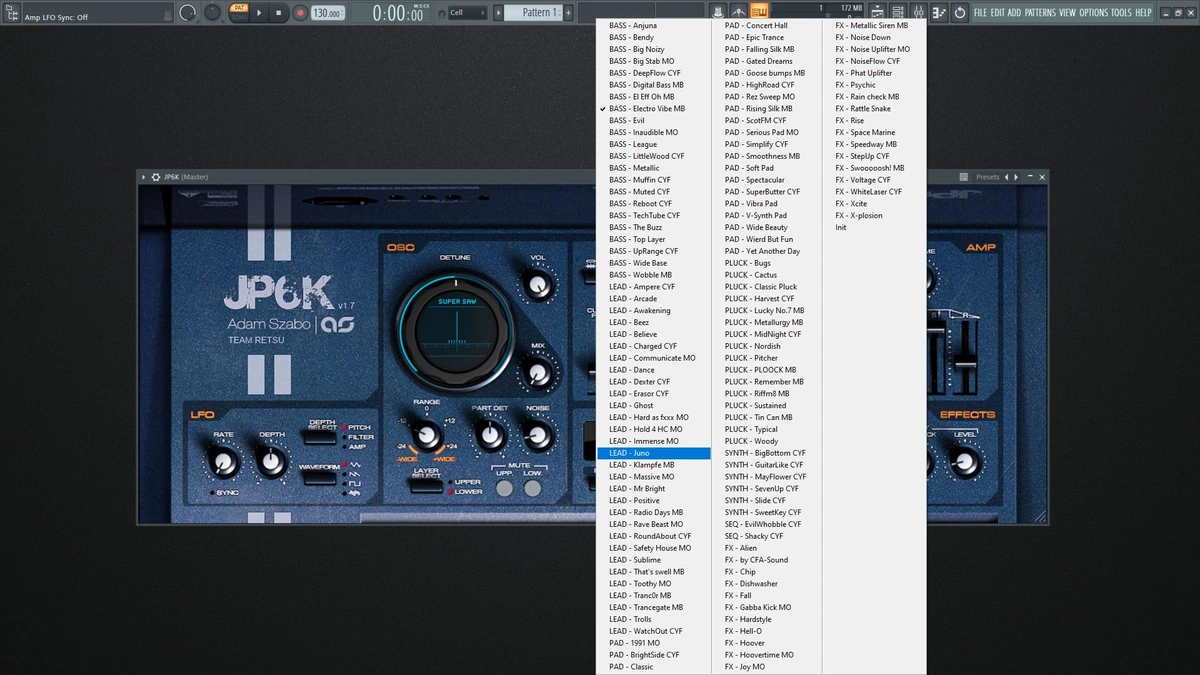This screenshot has width=1200, height=675.
Task: Open the PATTERNS menu
Action: [x=1040, y=13]
